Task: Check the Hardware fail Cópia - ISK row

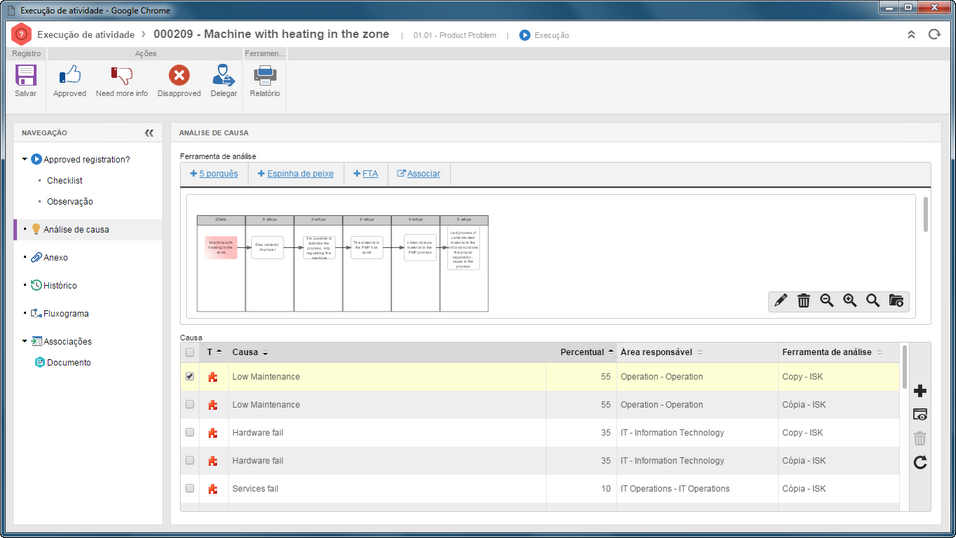Action: pos(190,461)
